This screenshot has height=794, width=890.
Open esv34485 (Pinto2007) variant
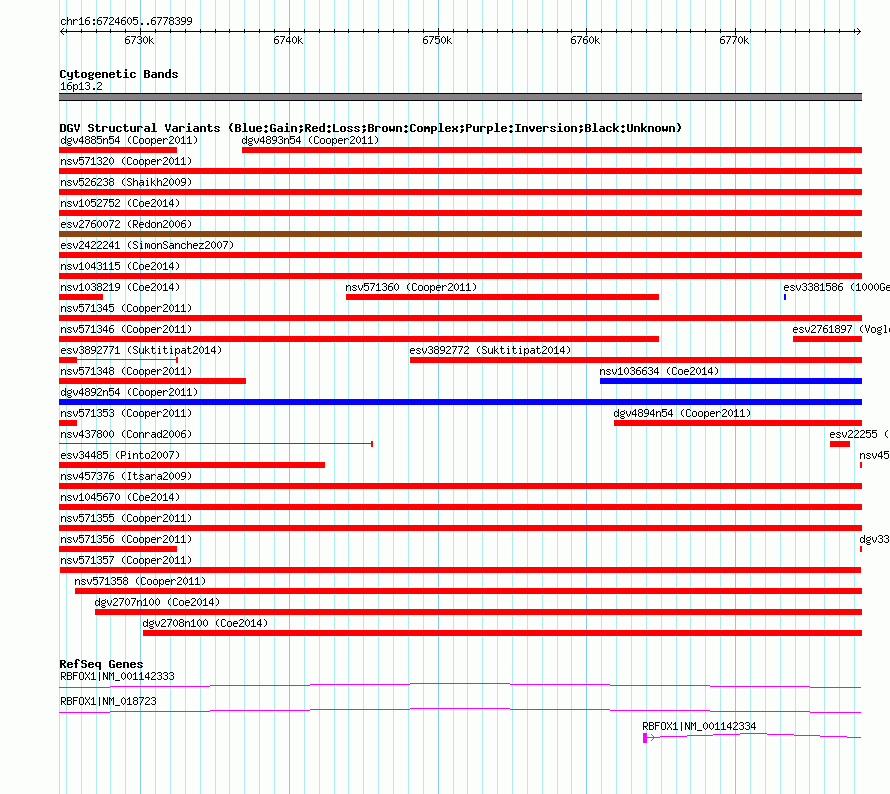coord(120,455)
